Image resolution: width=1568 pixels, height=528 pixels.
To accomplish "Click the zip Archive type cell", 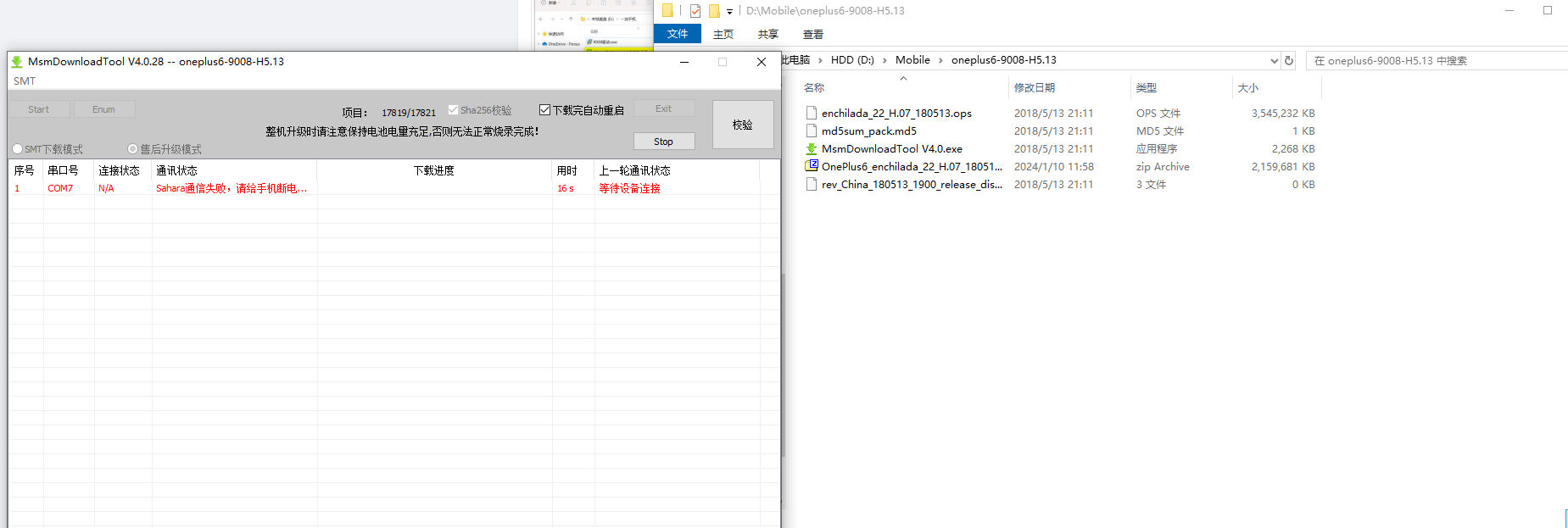I will 1163,166.
